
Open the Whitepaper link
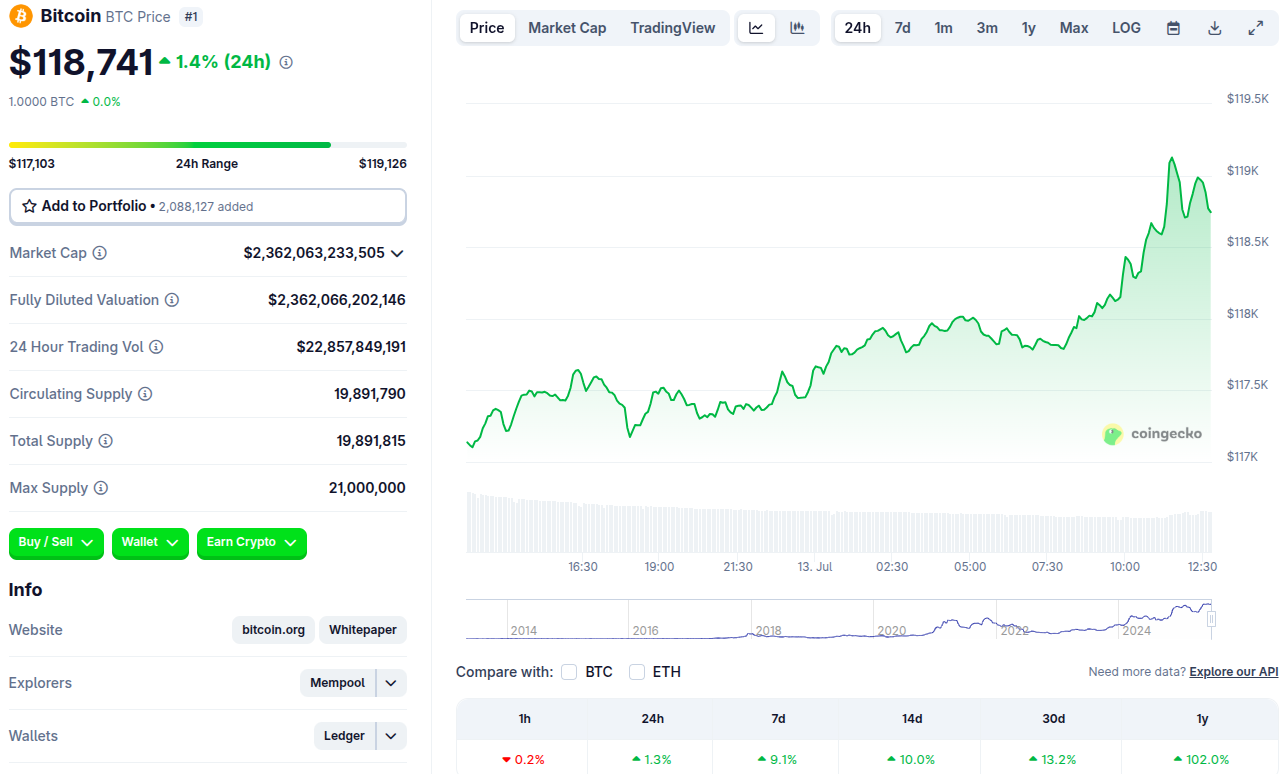pos(363,630)
